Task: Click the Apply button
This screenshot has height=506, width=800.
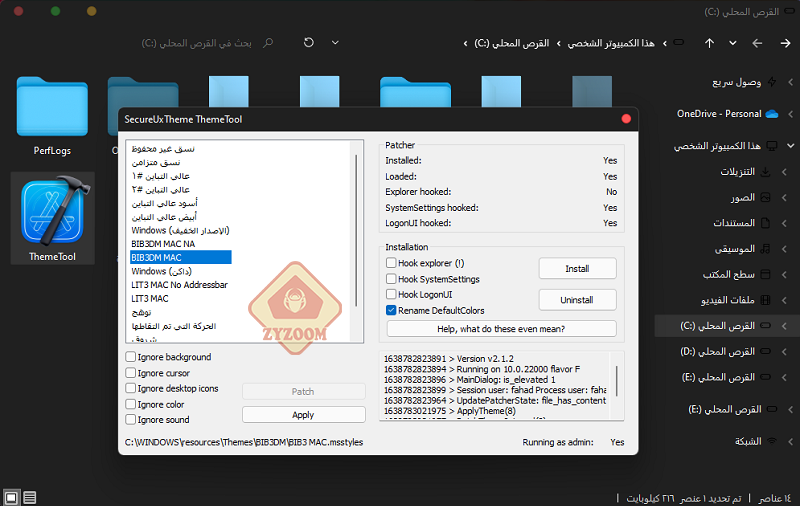Action: click(x=304, y=415)
